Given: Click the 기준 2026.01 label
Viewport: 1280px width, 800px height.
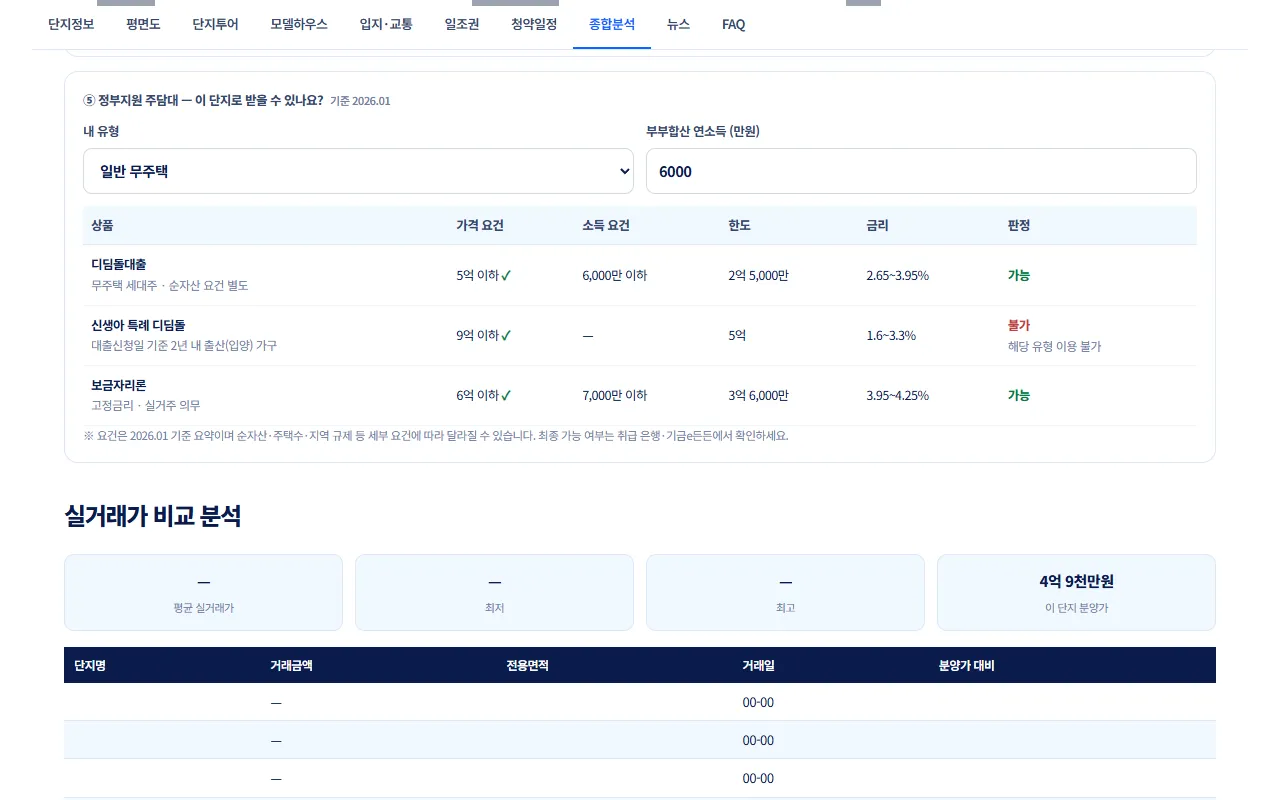Looking at the screenshot, I should pyautogui.click(x=360, y=101).
